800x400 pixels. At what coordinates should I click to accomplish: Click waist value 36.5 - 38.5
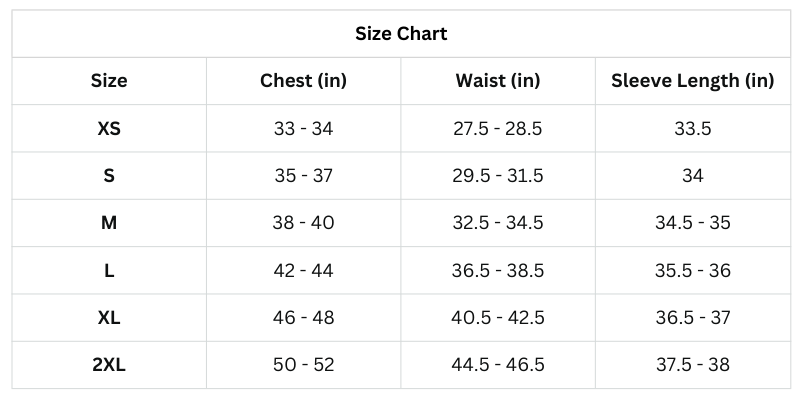click(497, 271)
